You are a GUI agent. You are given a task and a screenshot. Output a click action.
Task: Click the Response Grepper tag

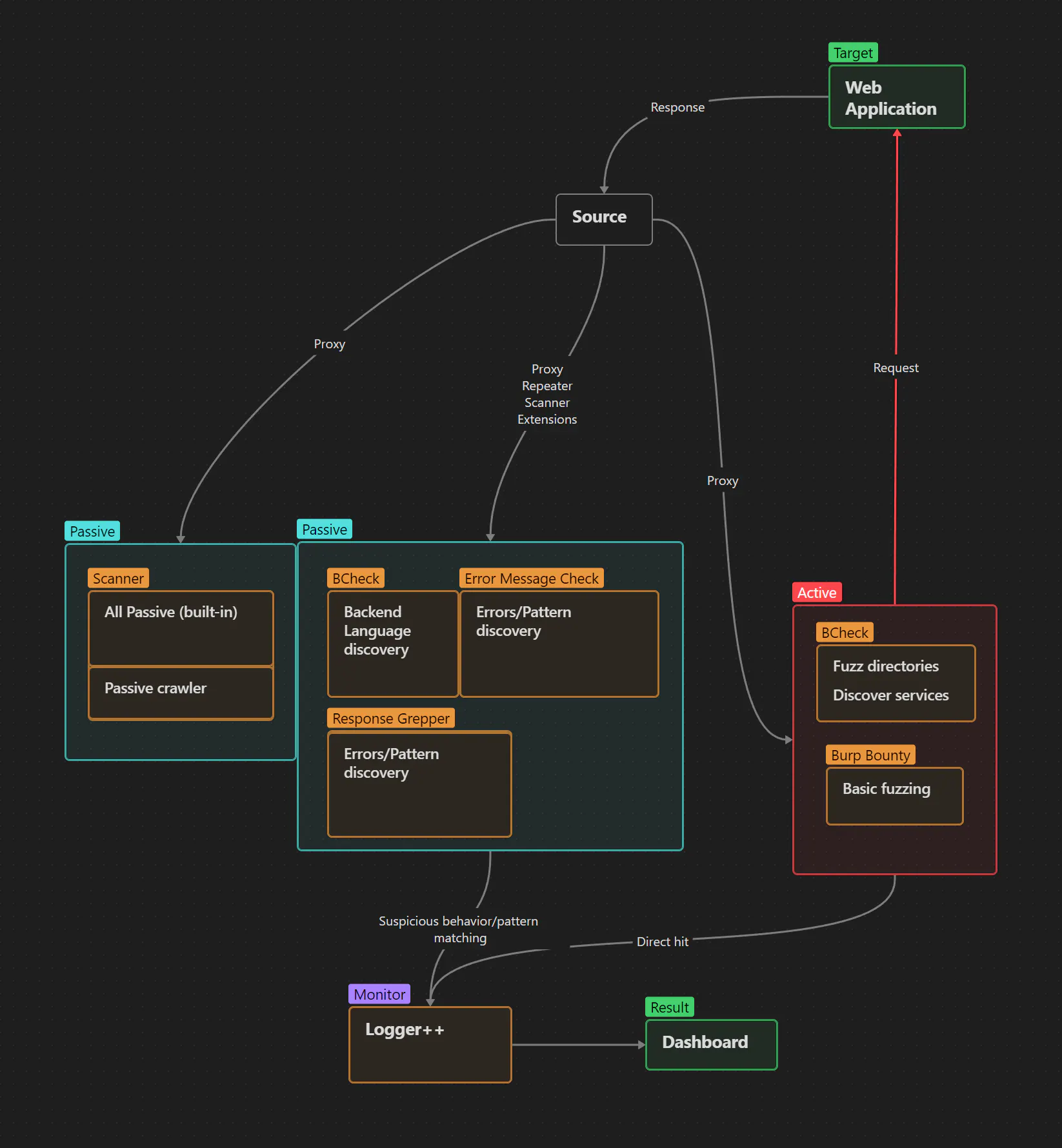[391, 718]
